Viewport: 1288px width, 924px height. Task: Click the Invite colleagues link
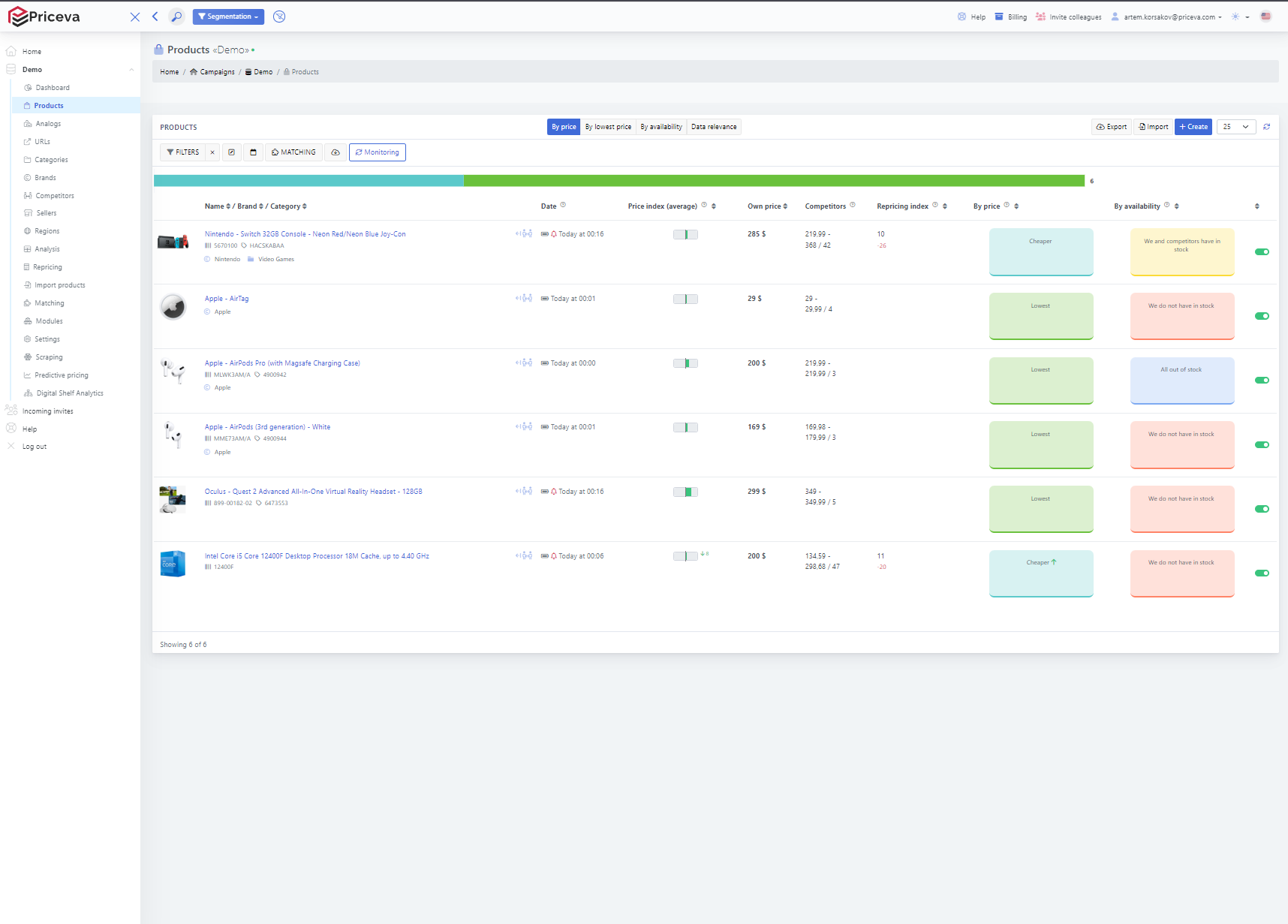click(x=1069, y=17)
